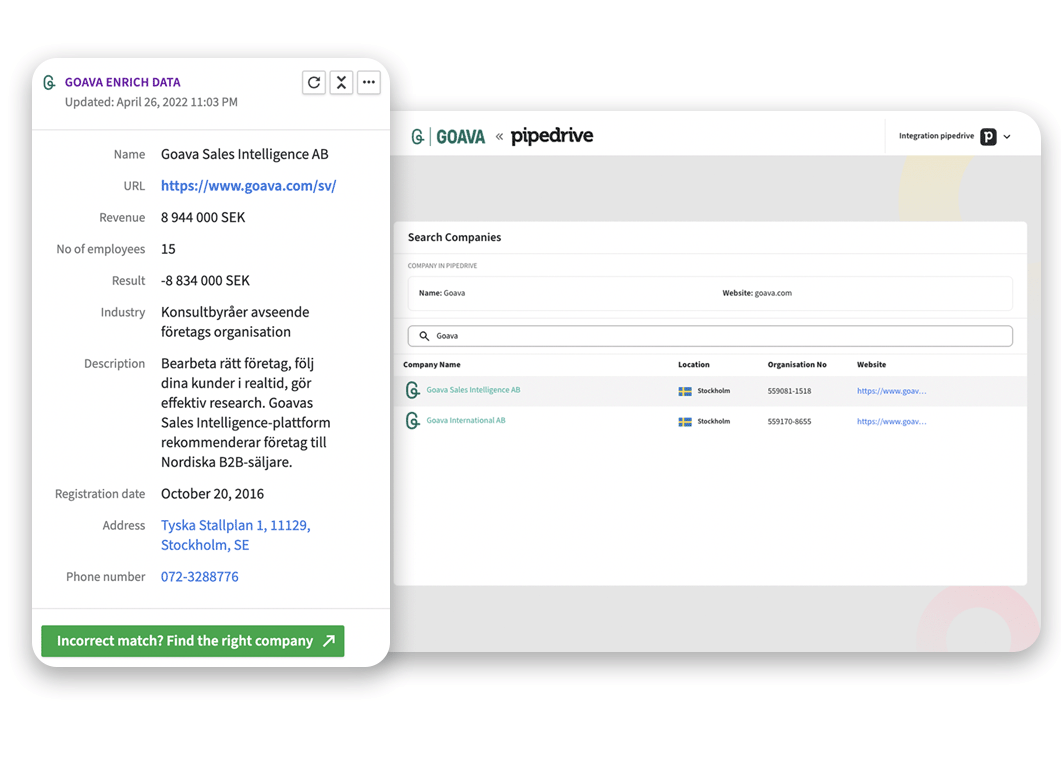
Task: Click the Integration pipedrive label
Action: tap(936, 136)
